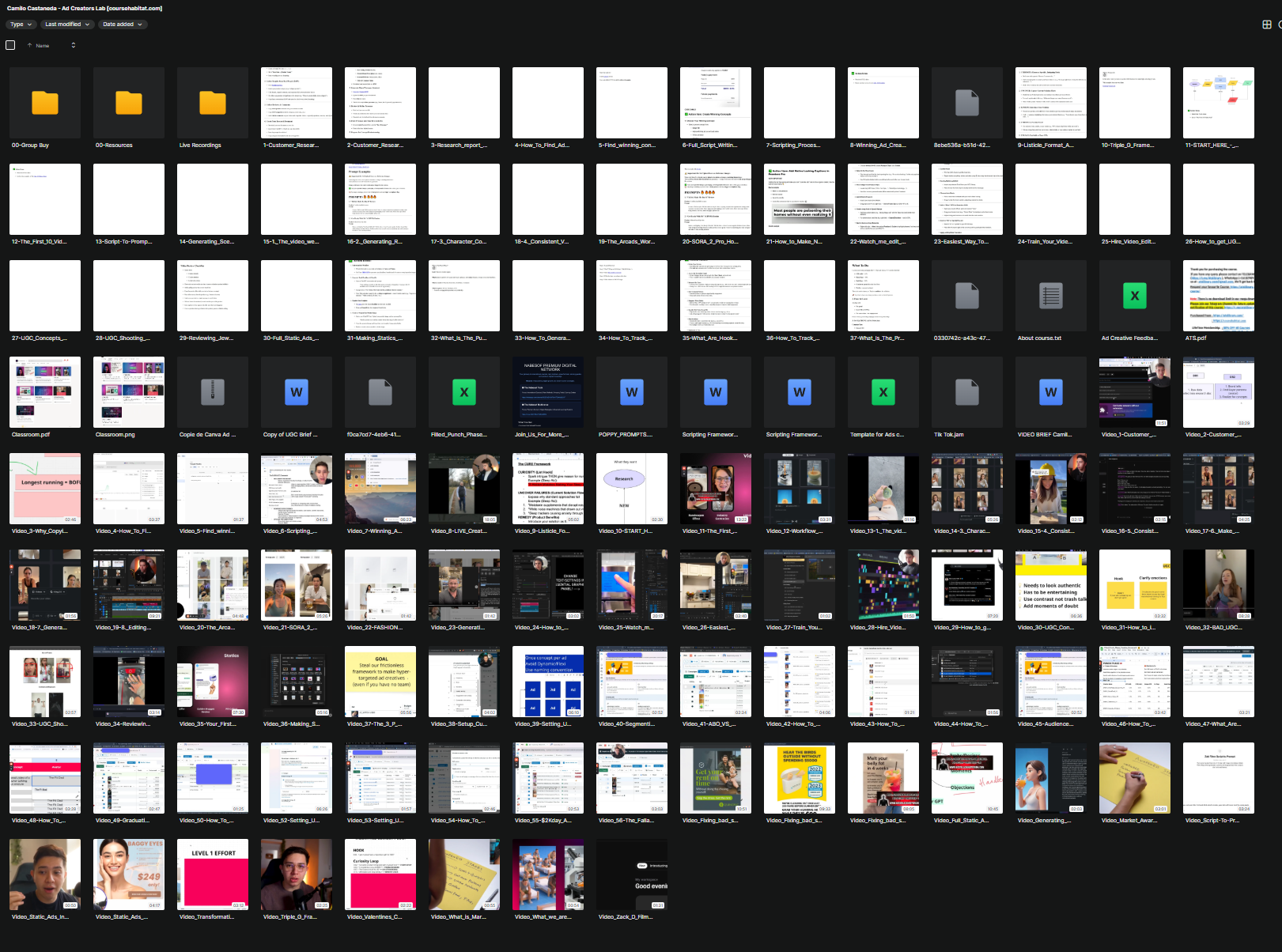This screenshot has width=1282, height=952.
Task: Play Video_Generating video thumbnail
Action: 1051,778
